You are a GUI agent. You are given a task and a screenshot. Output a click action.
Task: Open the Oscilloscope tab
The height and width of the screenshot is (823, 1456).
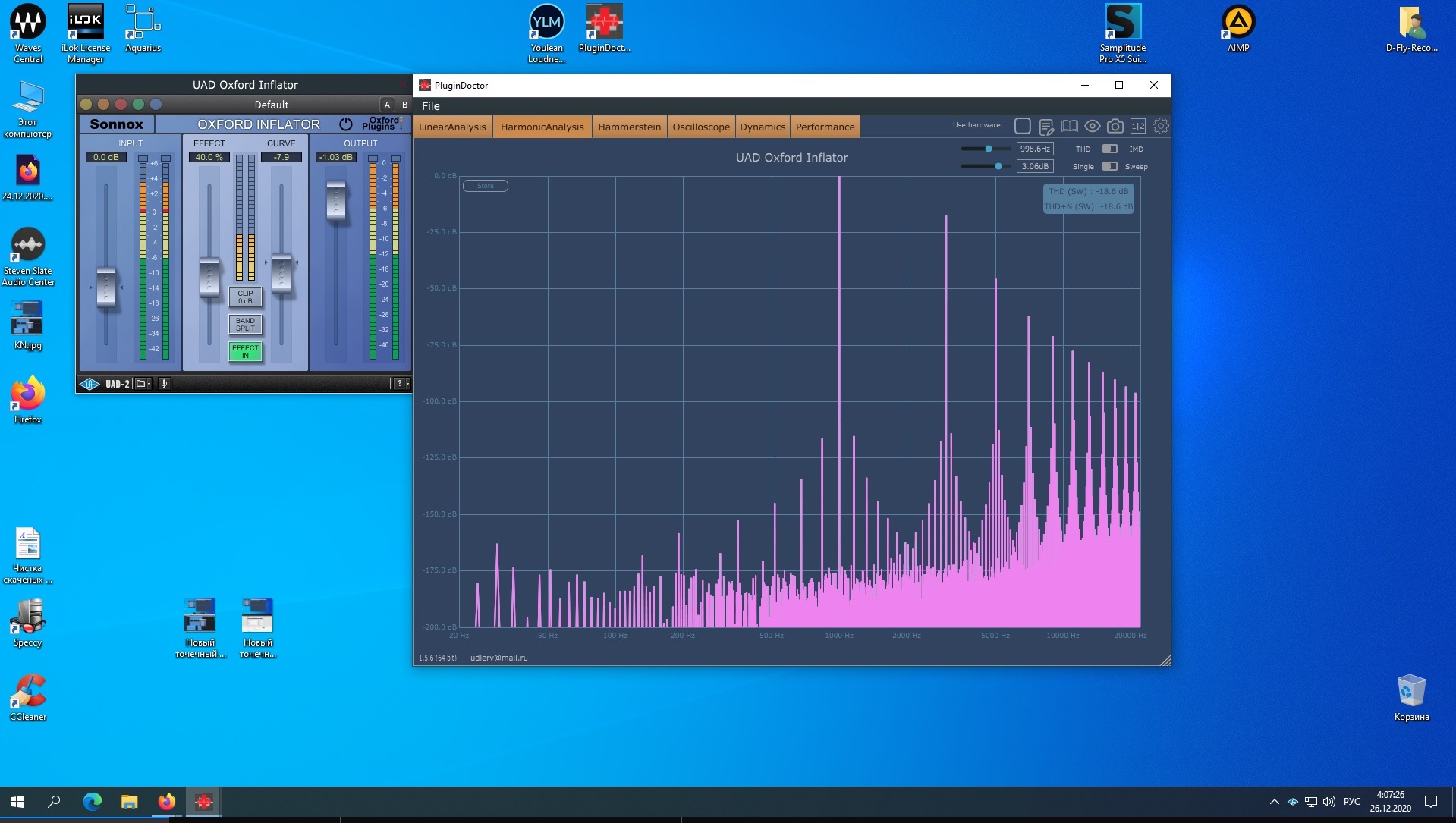[701, 127]
